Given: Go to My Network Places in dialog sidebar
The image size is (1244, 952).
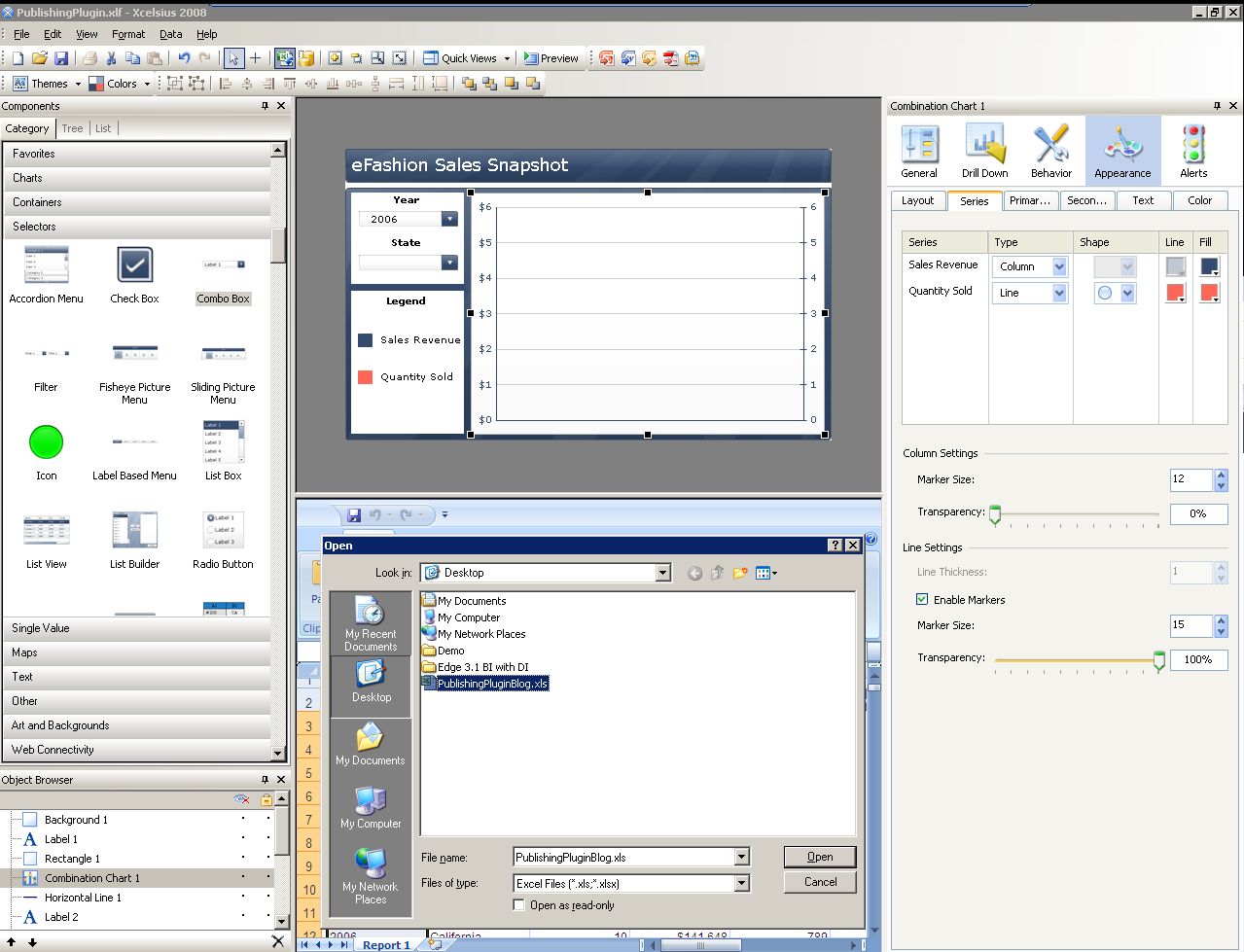Looking at the screenshot, I should 371,875.
